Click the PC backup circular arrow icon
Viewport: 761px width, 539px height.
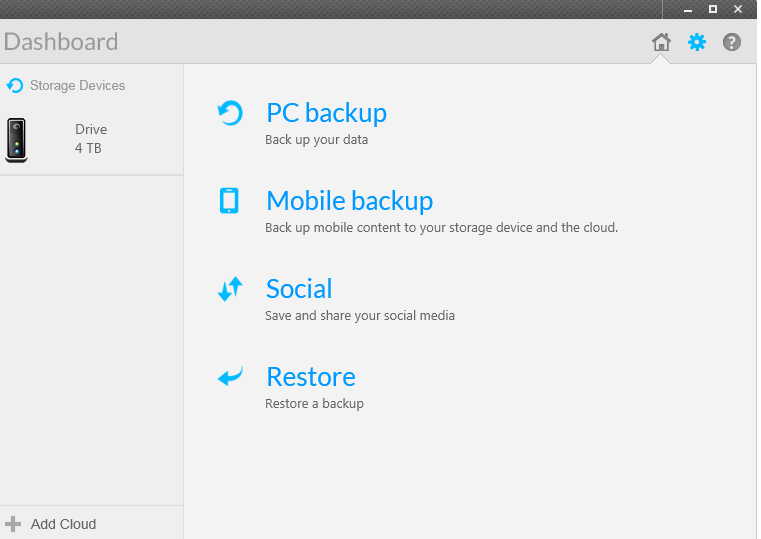click(x=230, y=113)
